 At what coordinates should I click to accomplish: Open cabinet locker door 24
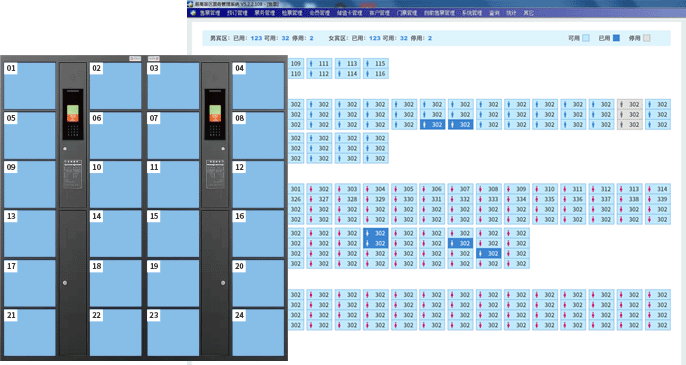pos(258,333)
